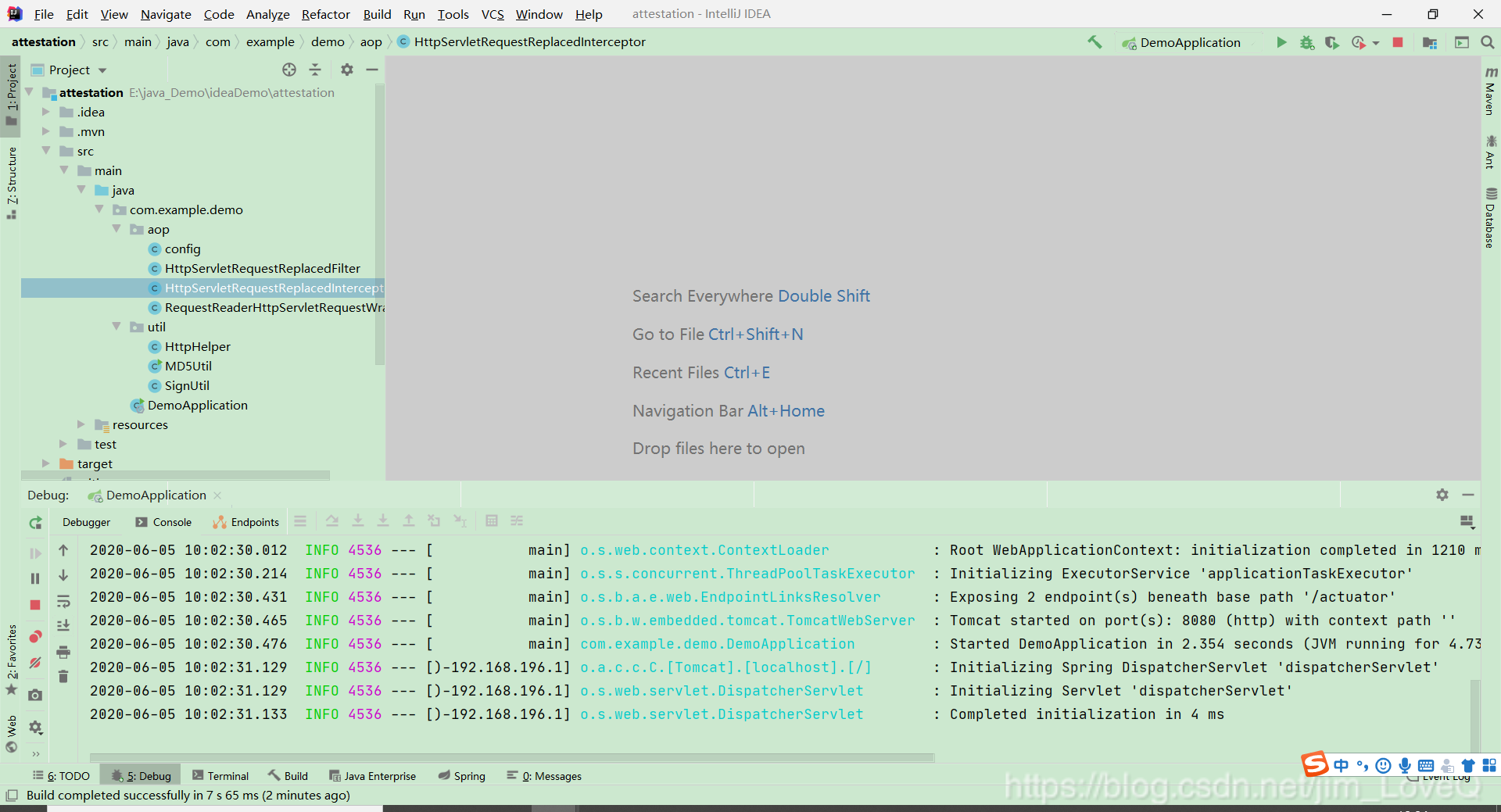Open the Run Anything icon in the top toolbar
The width and height of the screenshot is (1501, 812).
point(1462,42)
